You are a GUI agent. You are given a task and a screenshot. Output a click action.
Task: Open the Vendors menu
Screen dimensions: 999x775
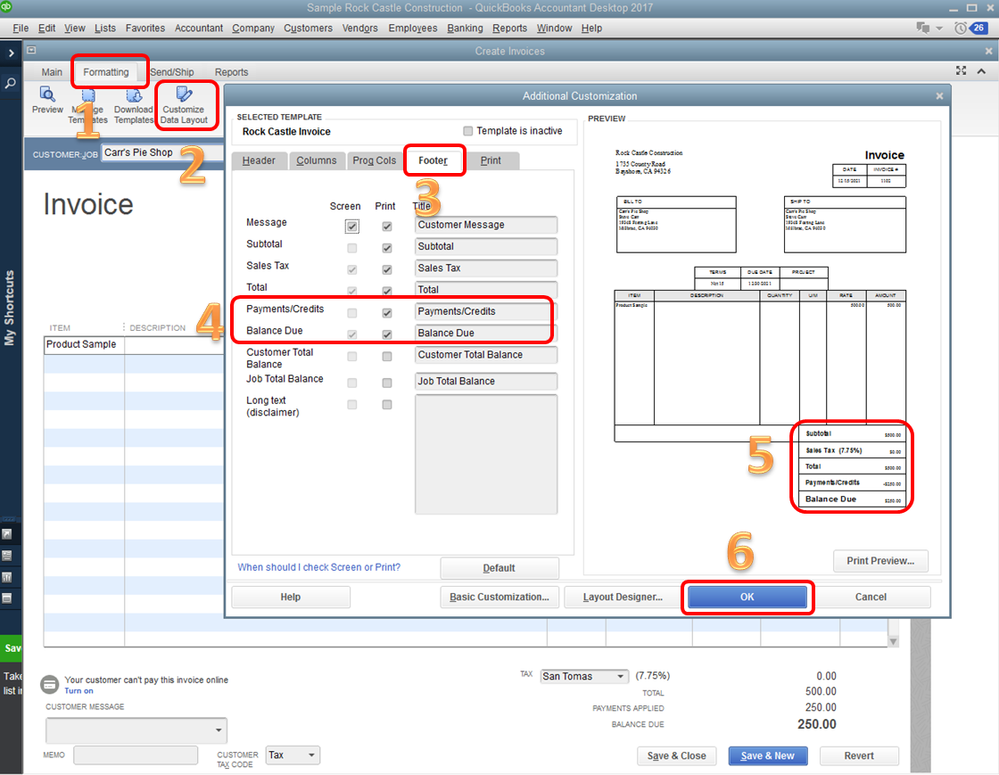pyautogui.click(x=360, y=28)
